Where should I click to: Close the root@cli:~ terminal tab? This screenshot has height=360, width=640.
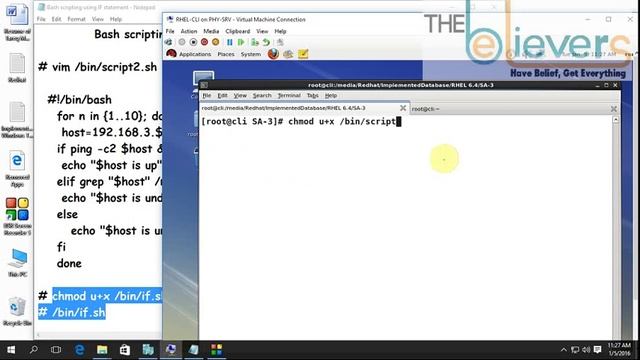tap(613, 109)
